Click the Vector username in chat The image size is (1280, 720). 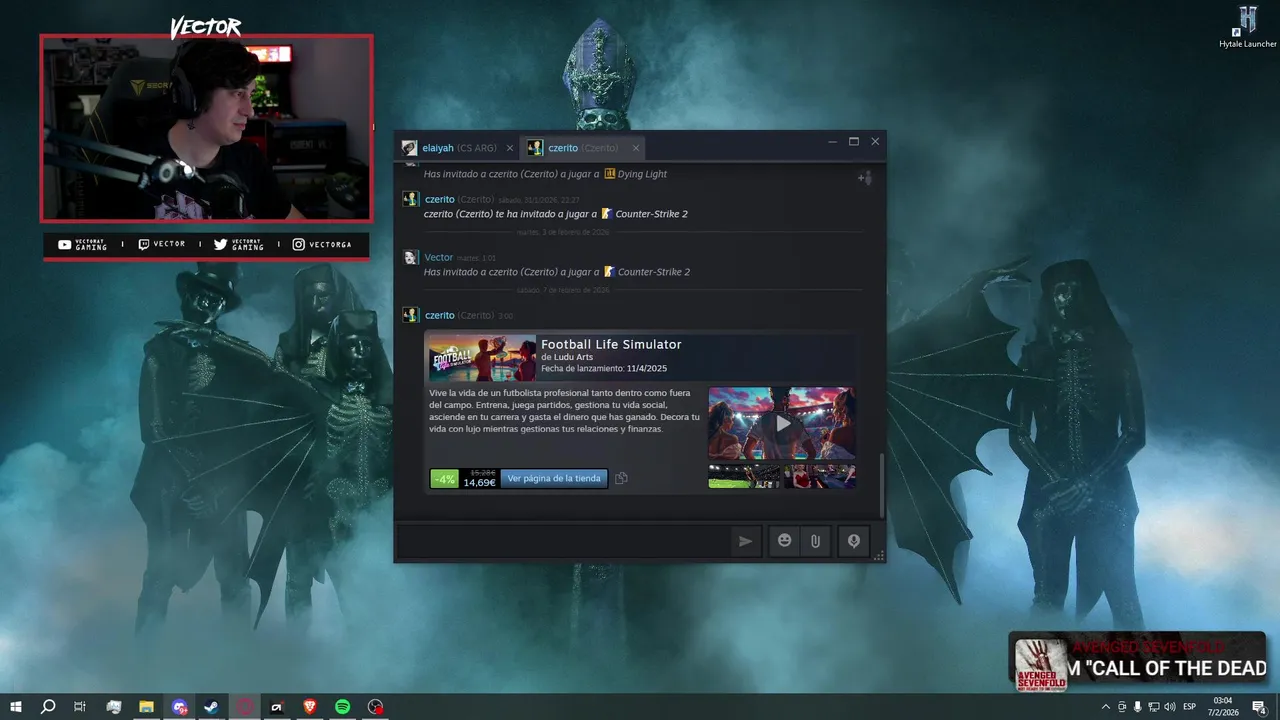(439, 257)
